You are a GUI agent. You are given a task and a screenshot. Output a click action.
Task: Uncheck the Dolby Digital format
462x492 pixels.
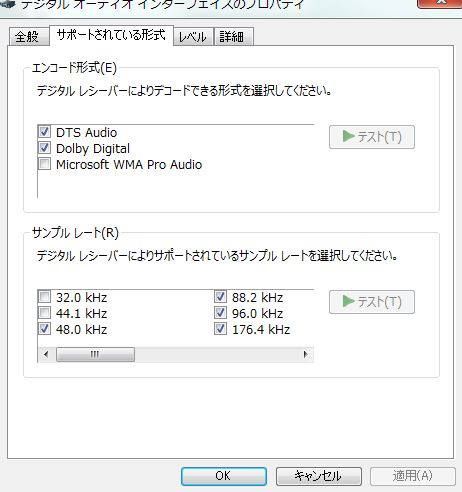click(44, 148)
